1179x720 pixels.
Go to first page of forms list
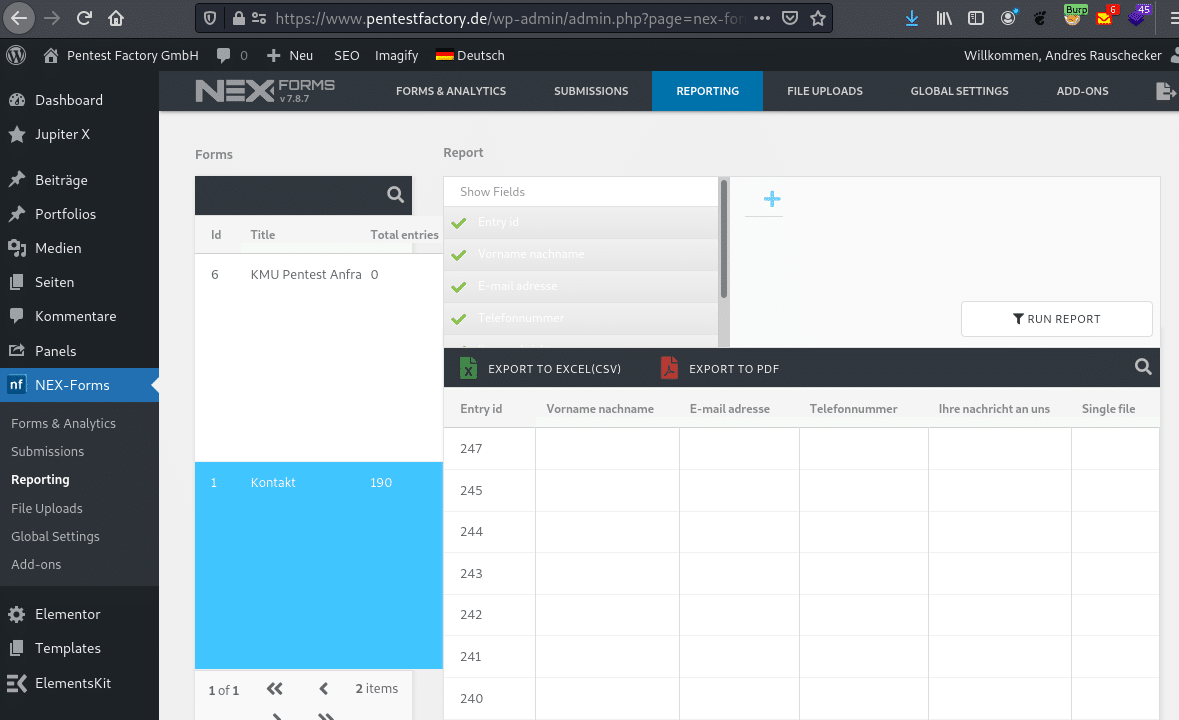pos(274,688)
